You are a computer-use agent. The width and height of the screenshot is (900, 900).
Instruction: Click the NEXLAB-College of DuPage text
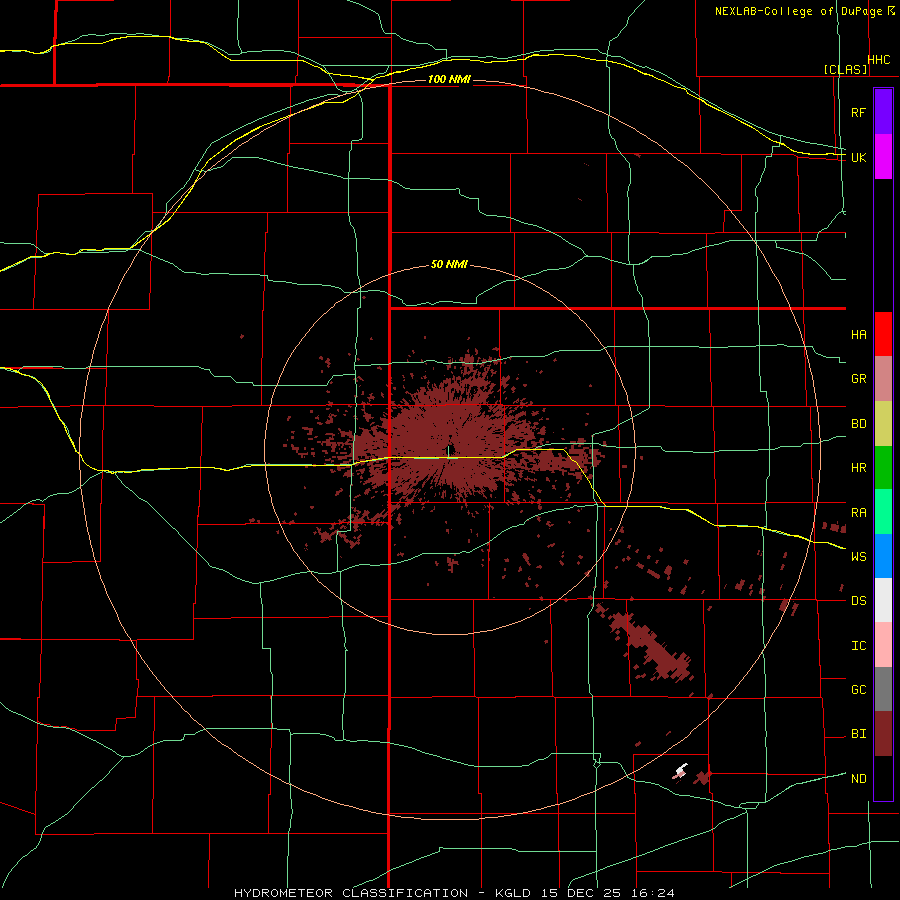(x=799, y=11)
